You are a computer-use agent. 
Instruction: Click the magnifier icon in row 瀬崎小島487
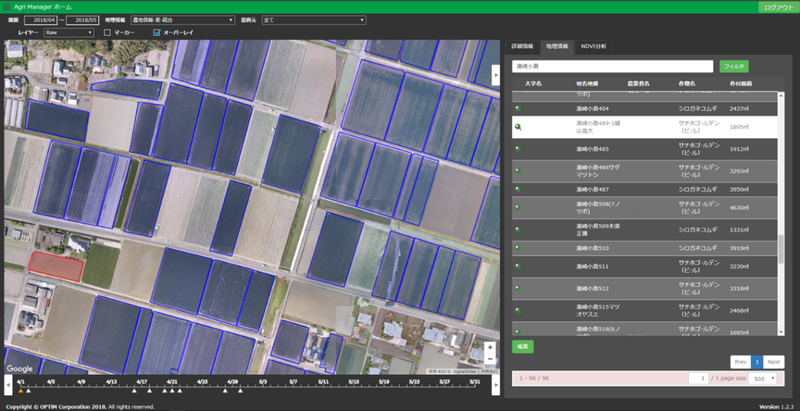click(517, 187)
